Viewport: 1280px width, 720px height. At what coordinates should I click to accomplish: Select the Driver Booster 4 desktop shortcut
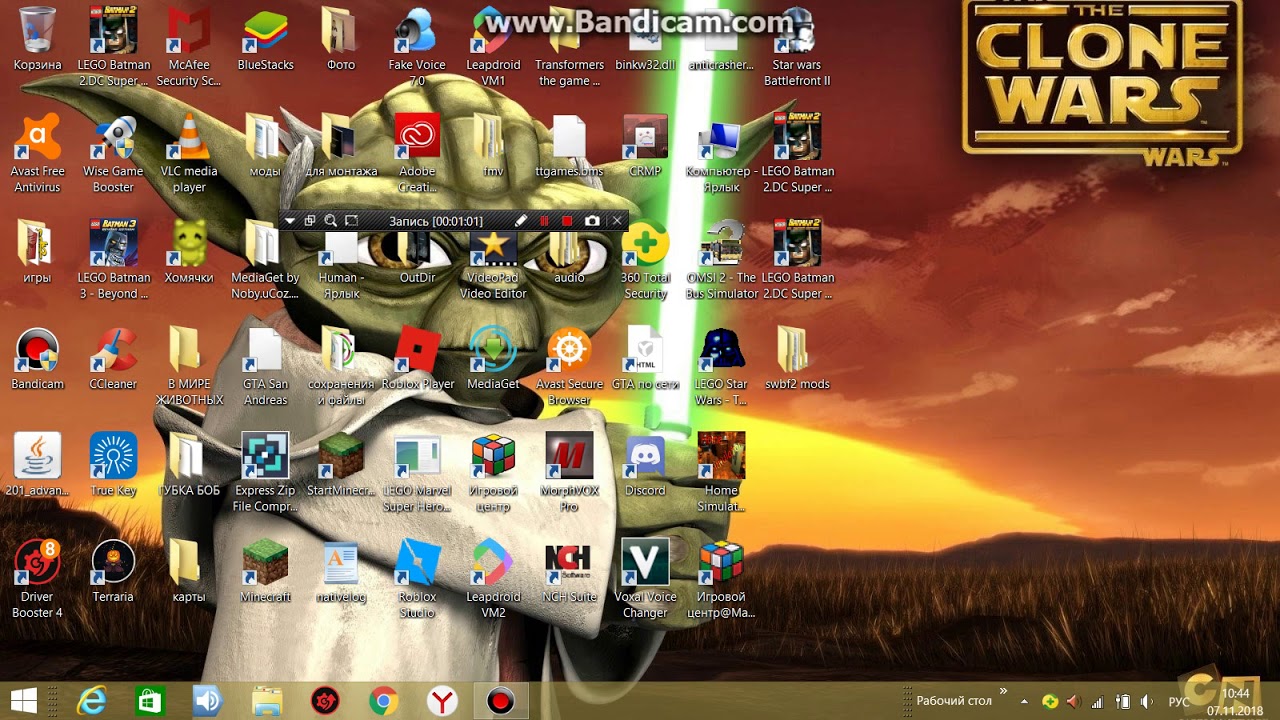[x=37, y=579]
